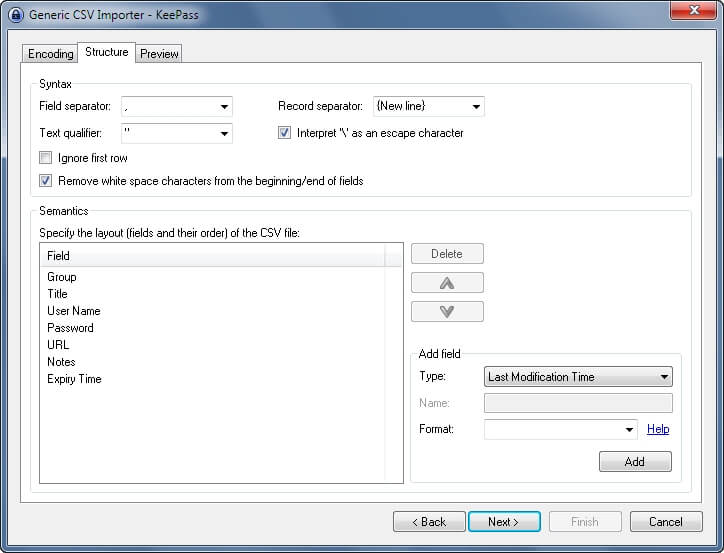Move selected field down with arrow button
The height and width of the screenshot is (553, 724).
(x=447, y=312)
